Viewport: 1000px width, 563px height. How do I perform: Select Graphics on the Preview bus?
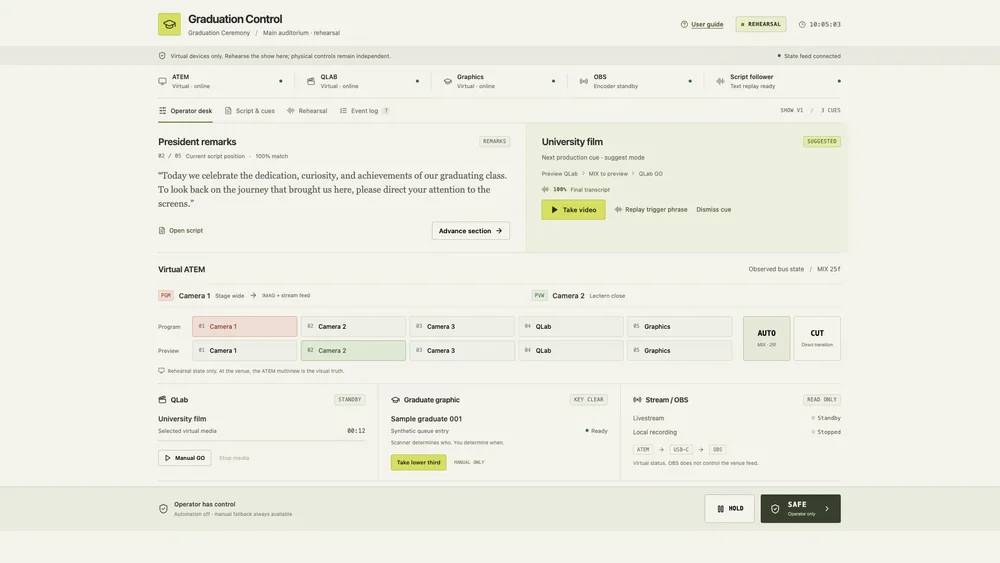679,351
